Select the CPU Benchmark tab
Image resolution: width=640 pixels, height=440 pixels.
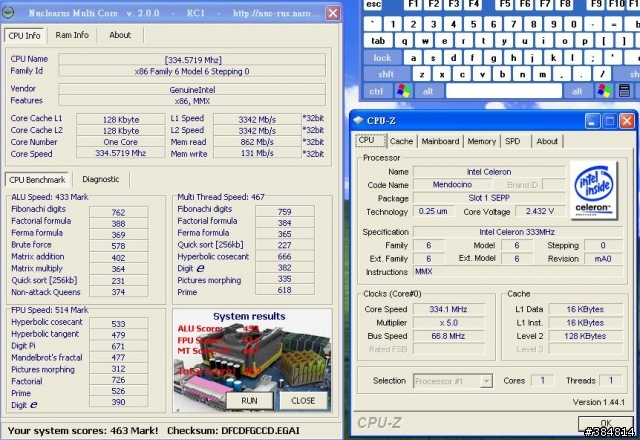pyautogui.click(x=37, y=180)
